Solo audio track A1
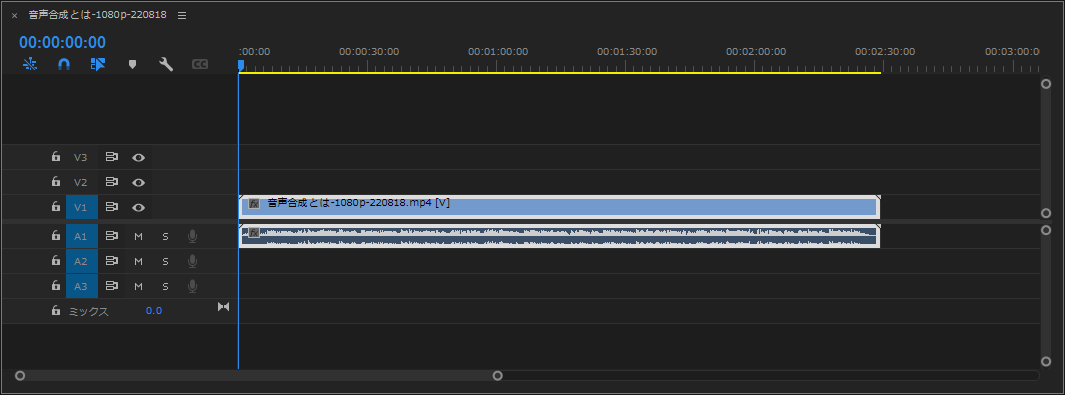Image resolution: width=1065 pixels, height=395 pixels. [165, 236]
